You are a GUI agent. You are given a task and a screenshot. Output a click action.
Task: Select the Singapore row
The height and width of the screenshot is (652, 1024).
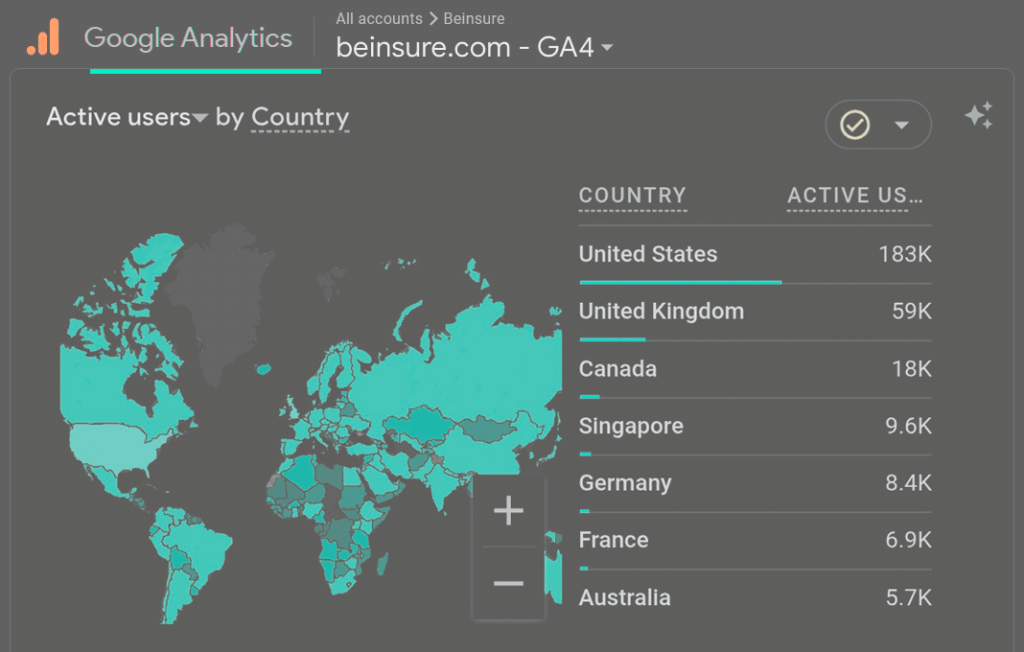click(x=755, y=427)
